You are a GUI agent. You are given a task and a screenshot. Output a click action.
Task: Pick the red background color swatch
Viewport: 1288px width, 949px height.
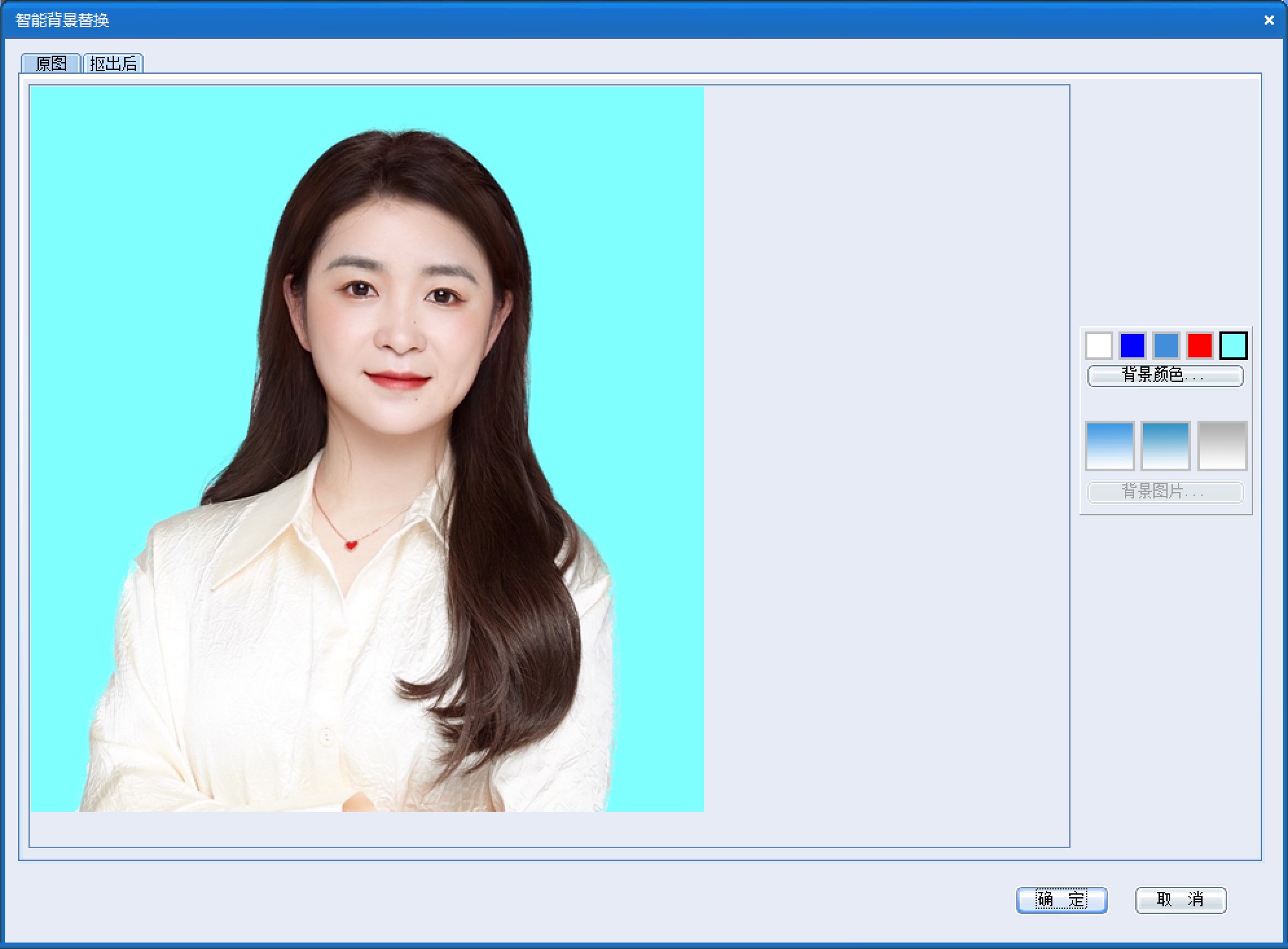coord(1199,345)
